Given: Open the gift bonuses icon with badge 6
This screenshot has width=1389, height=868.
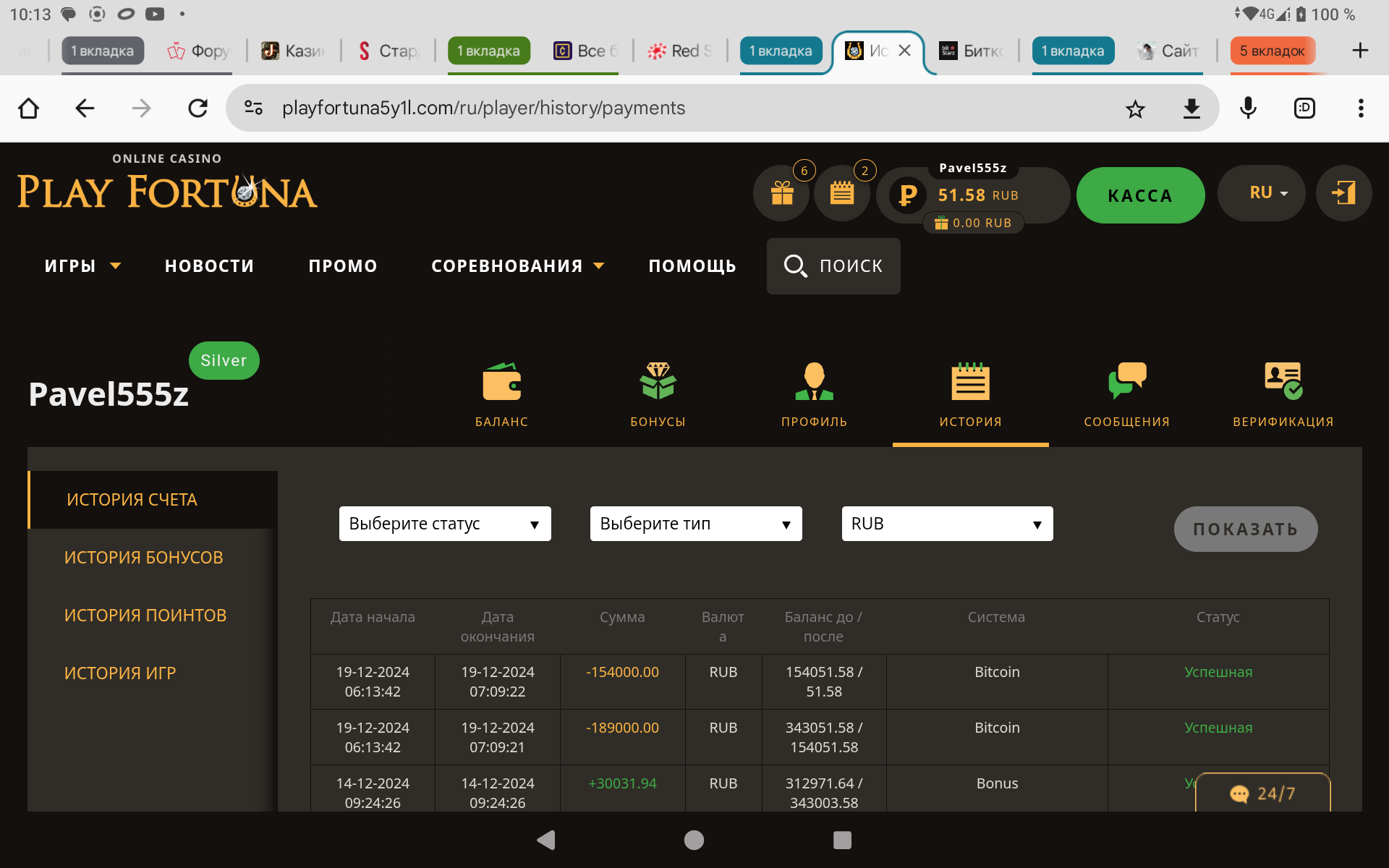Looking at the screenshot, I should (x=781, y=193).
